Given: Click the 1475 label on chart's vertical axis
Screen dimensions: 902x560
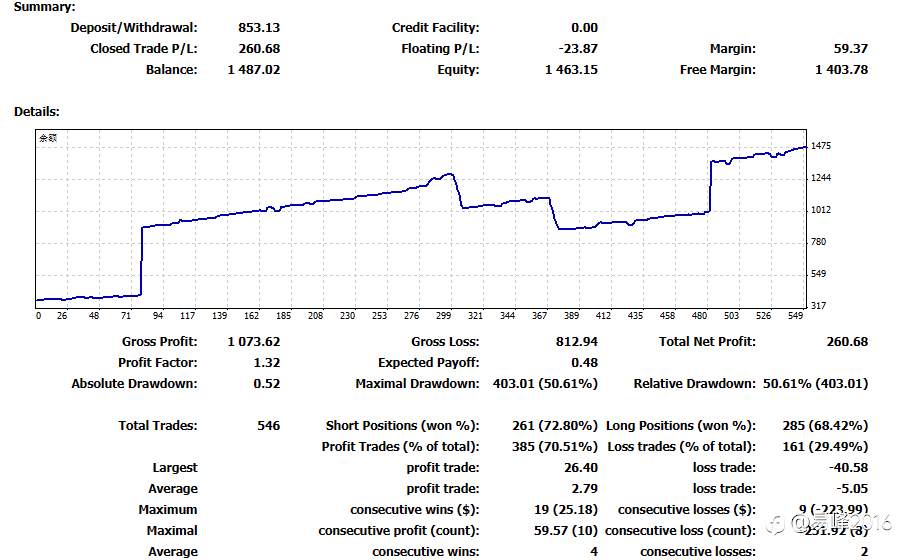Looking at the screenshot, I should pos(821,146).
